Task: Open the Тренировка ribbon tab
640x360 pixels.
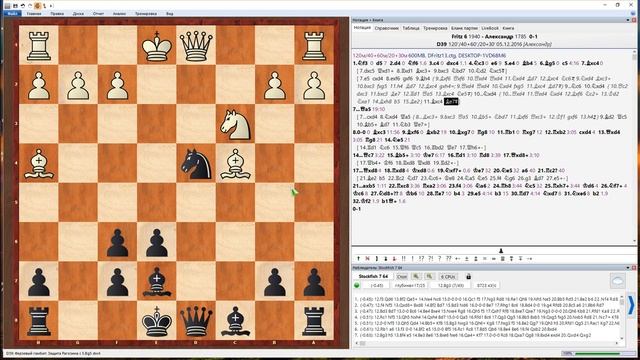Action: click(x=146, y=13)
